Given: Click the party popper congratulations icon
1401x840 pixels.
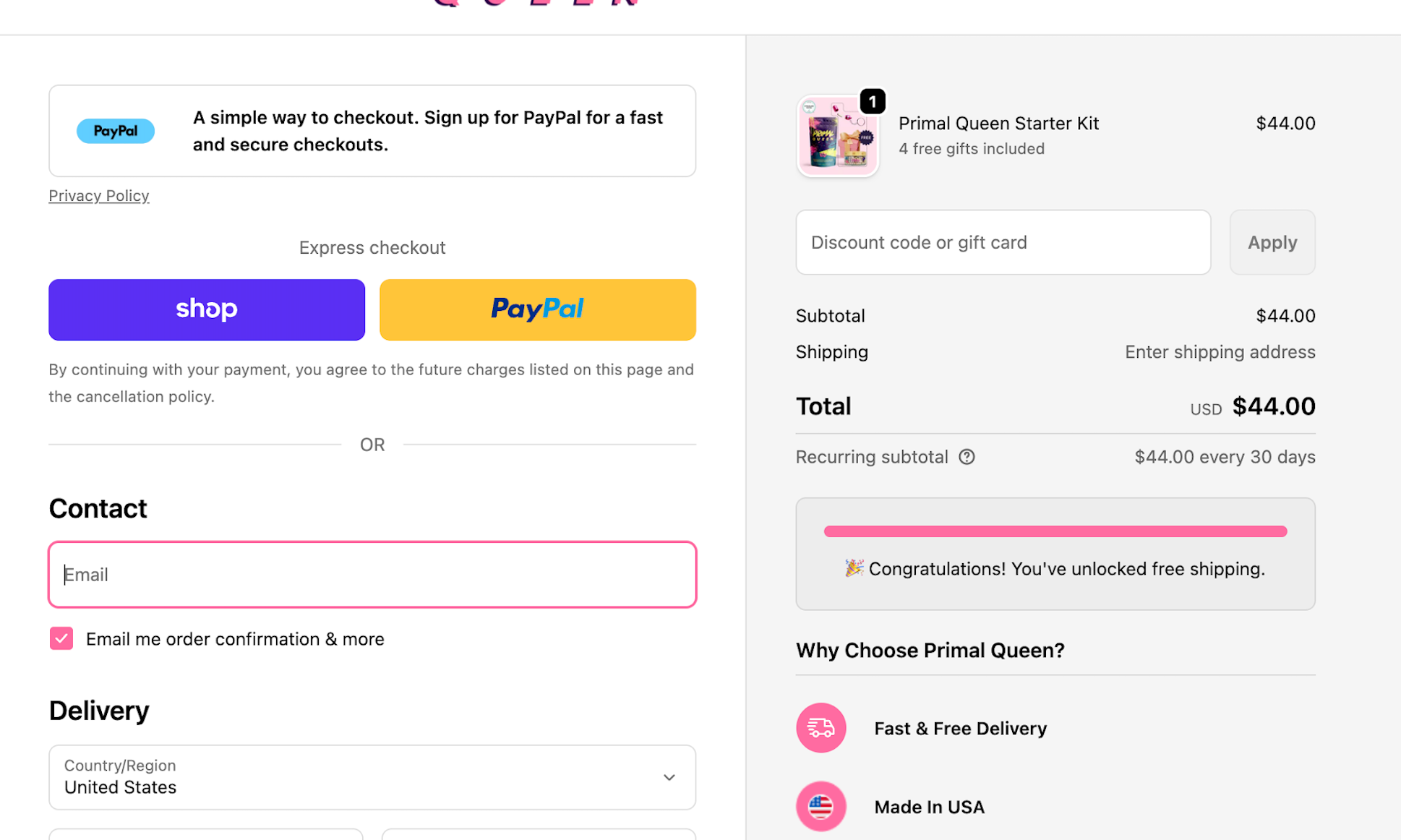Looking at the screenshot, I should coord(854,568).
